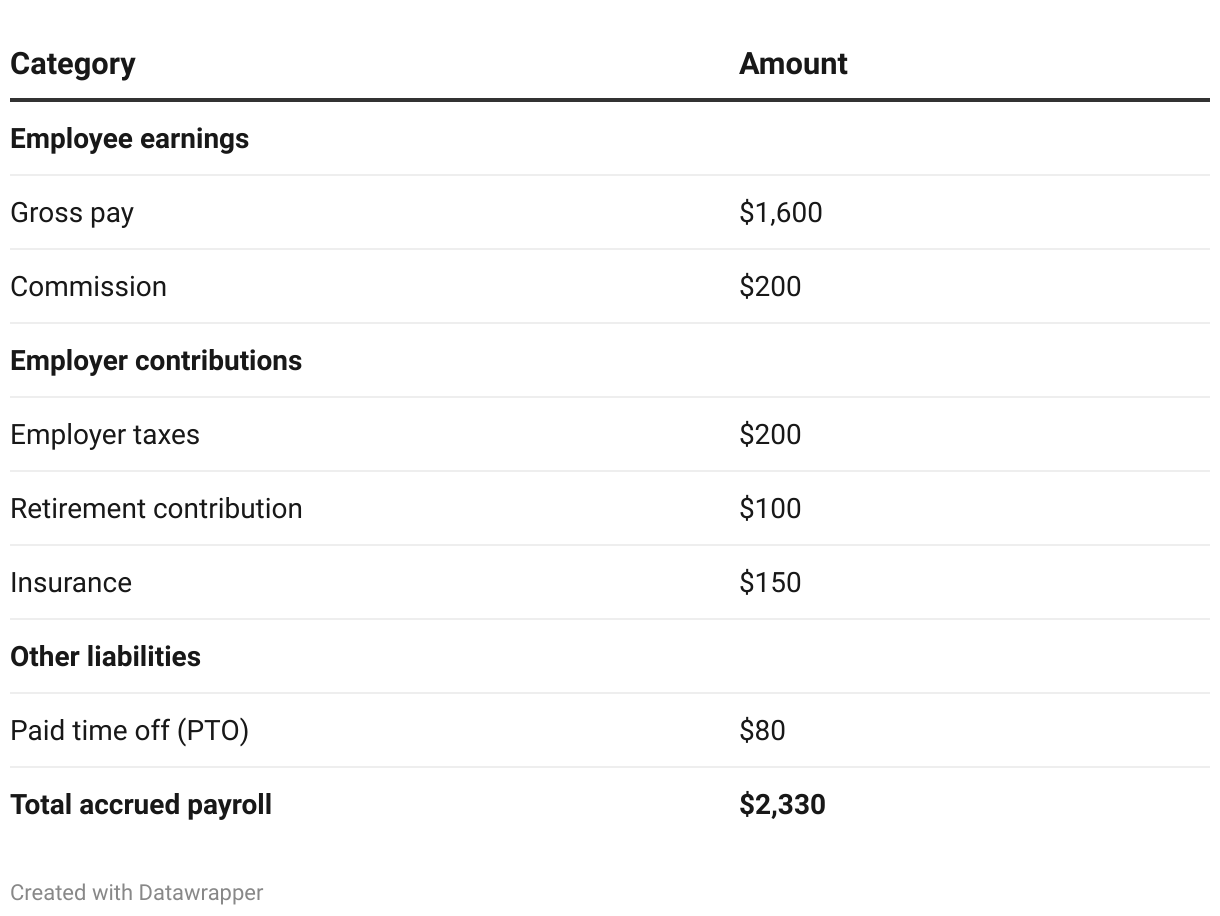Click the Other liabilities section heading

click(105, 657)
